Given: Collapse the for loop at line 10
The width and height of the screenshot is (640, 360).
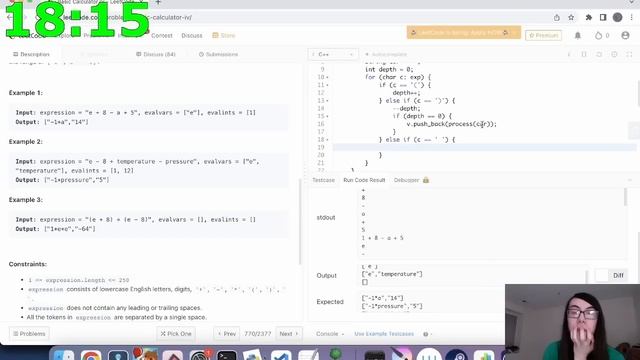Looking at the screenshot, I should click(x=327, y=77).
